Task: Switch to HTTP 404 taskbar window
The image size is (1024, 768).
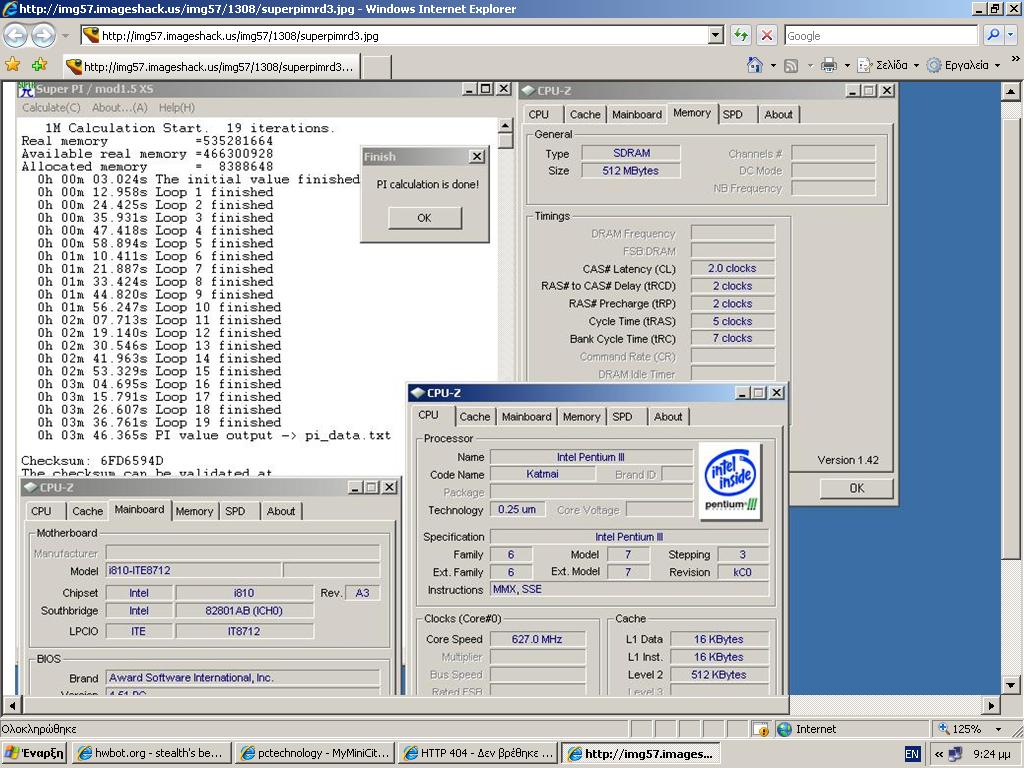Action: tap(477, 753)
